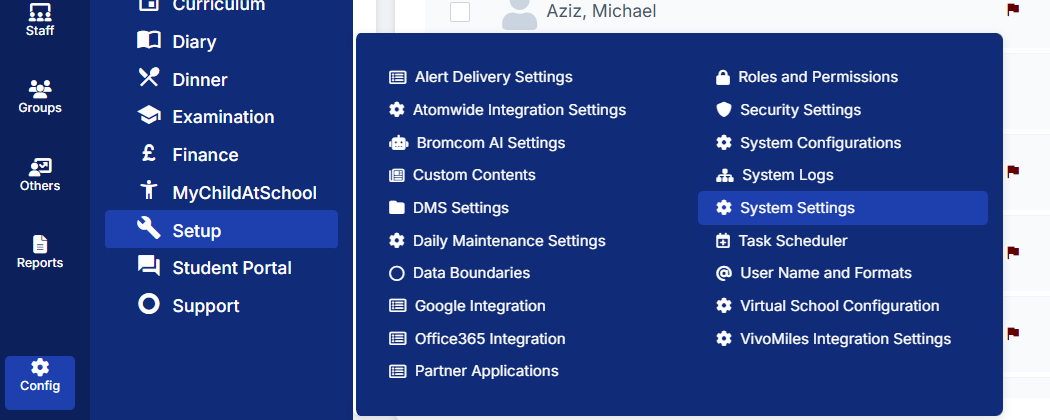Tick the checkbox beside Aziz, Michael
The height and width of the screenshot is (420, 1050).
click(460, 12)
